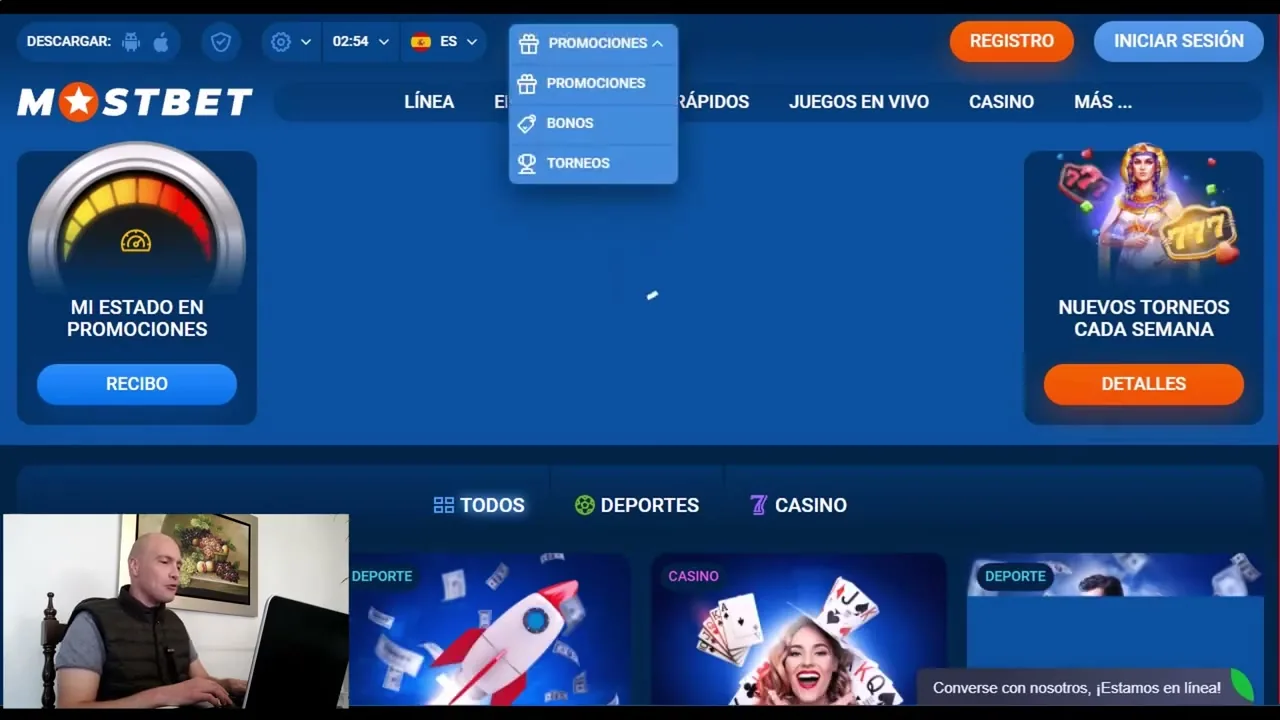
Task: Go to LÍNEA in navigation
Action: tap(429, 102)
